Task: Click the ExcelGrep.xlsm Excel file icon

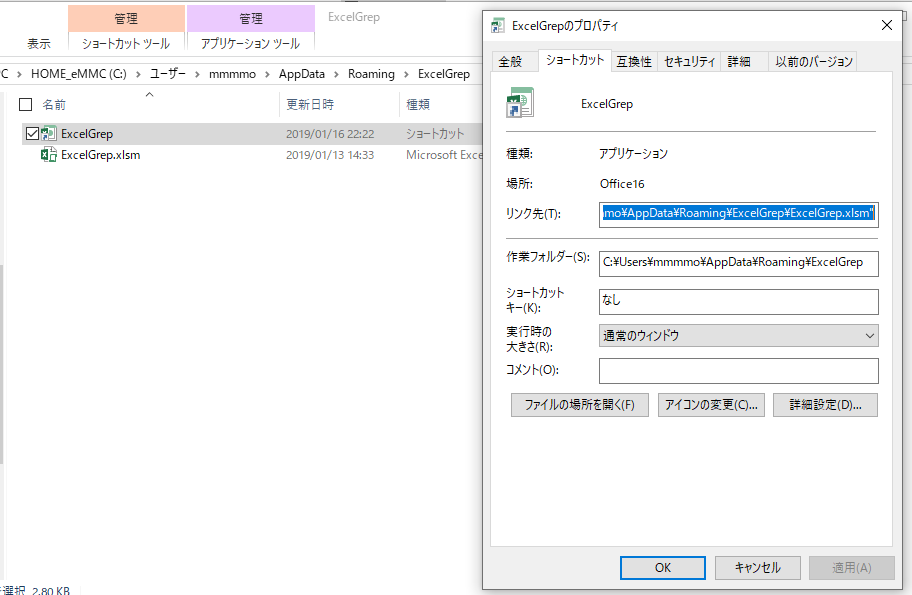Action: click(49, 155)
